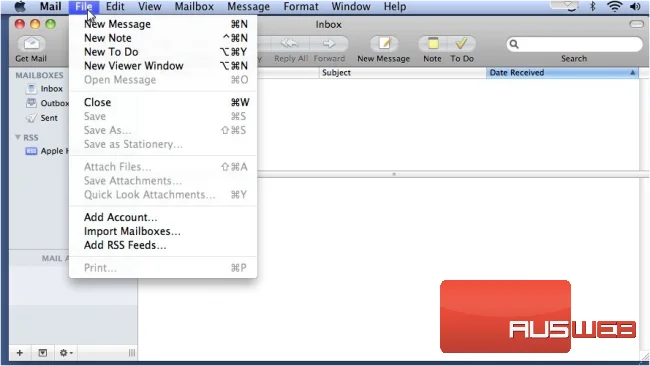Click the Wi-Fi status icon in the menu bar

click(615, 6)
